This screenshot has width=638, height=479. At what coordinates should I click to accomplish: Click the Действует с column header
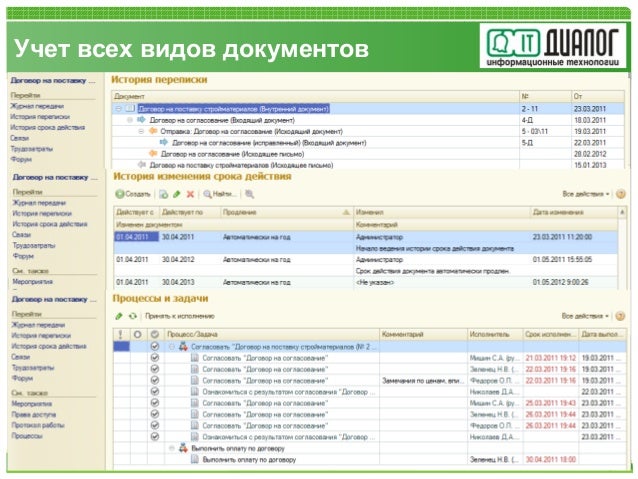click(x=135, y=212)
